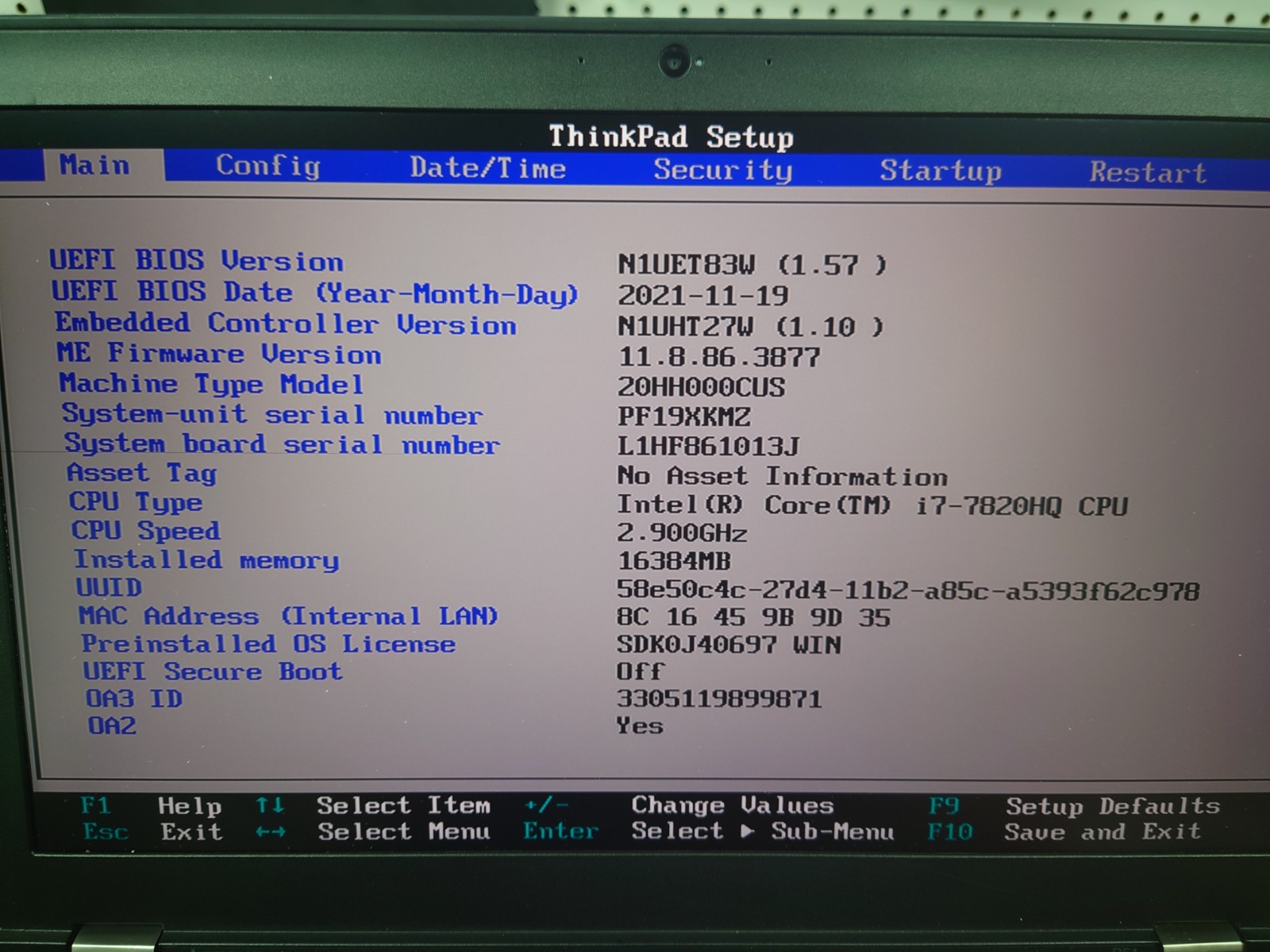Viewport: 1270px width, 952px height.
Task: Select OA3 ID value 3305119899871
Action: click(719, 699)
